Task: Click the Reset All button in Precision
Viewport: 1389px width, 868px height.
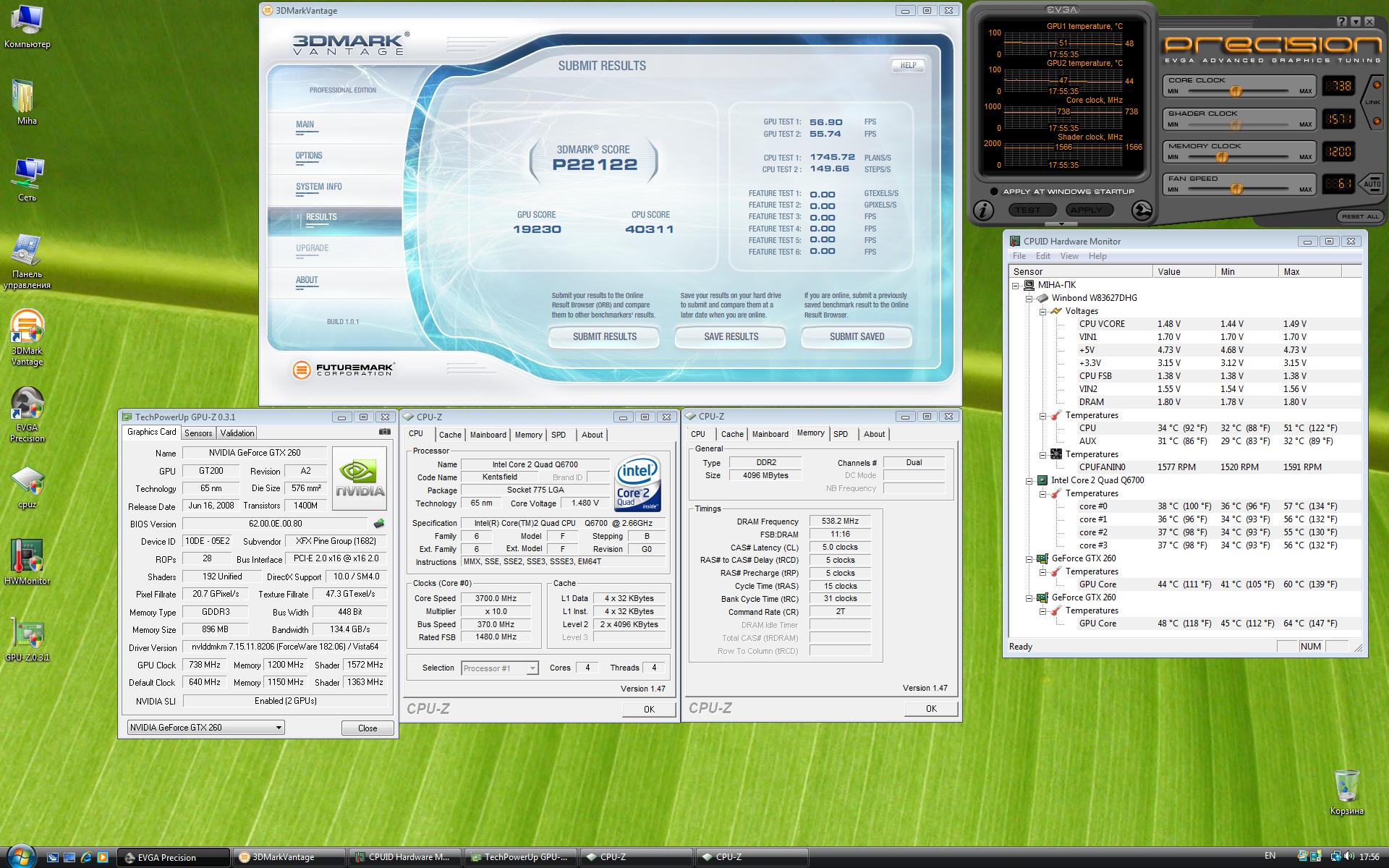Action: tap(1360, 216)
